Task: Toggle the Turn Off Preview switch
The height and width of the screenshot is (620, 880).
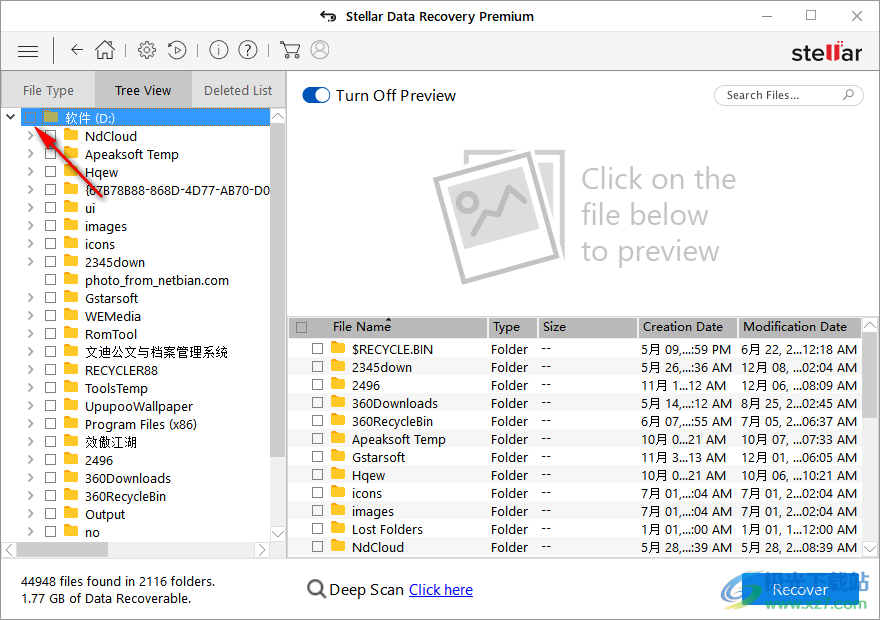Action: [316, 95]
